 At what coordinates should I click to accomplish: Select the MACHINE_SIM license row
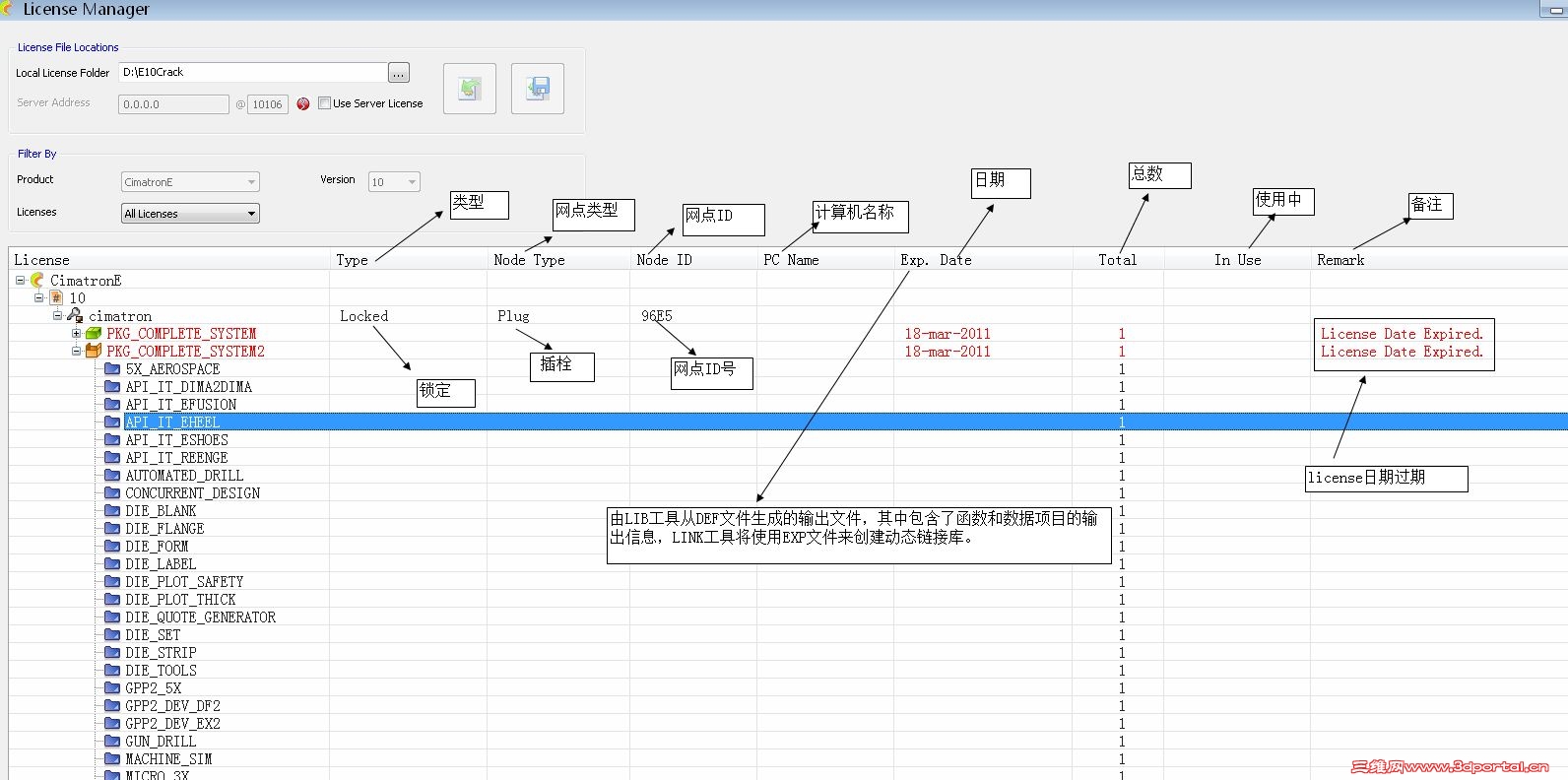[788, 759]
